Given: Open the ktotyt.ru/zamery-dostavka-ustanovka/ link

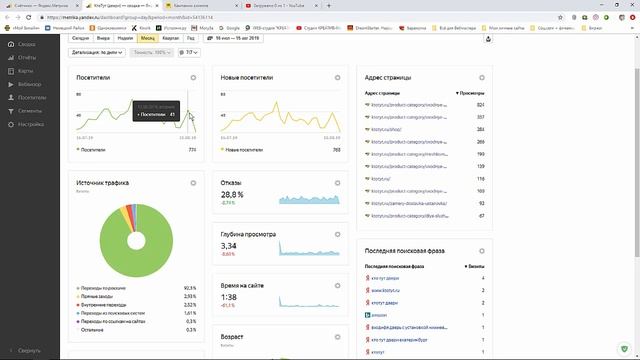Looking at the screenshot, I should pyautogui.click(x=409, y=203).
